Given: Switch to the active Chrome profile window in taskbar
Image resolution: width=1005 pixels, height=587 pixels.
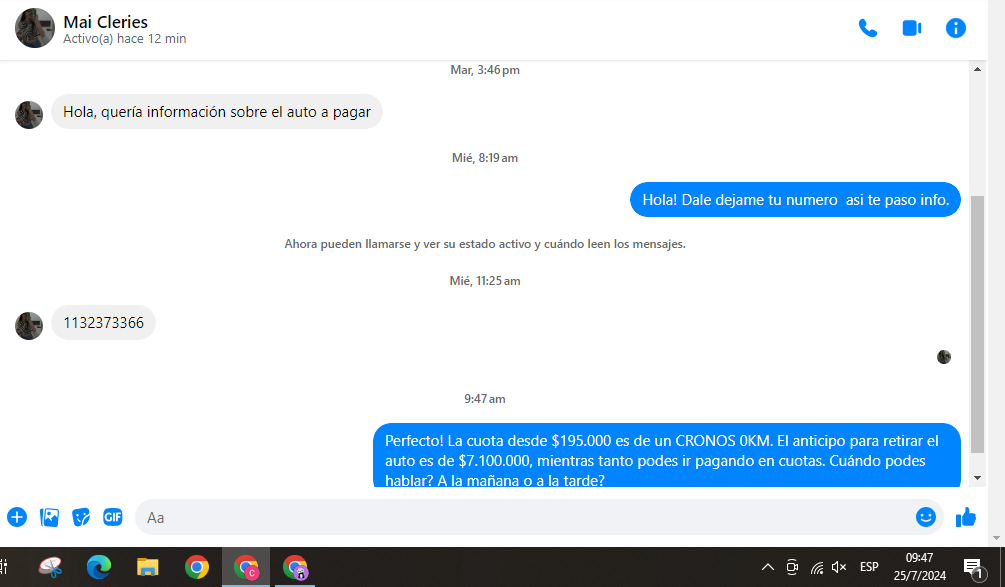Looking at the screenshot, I should pos(246,567).
